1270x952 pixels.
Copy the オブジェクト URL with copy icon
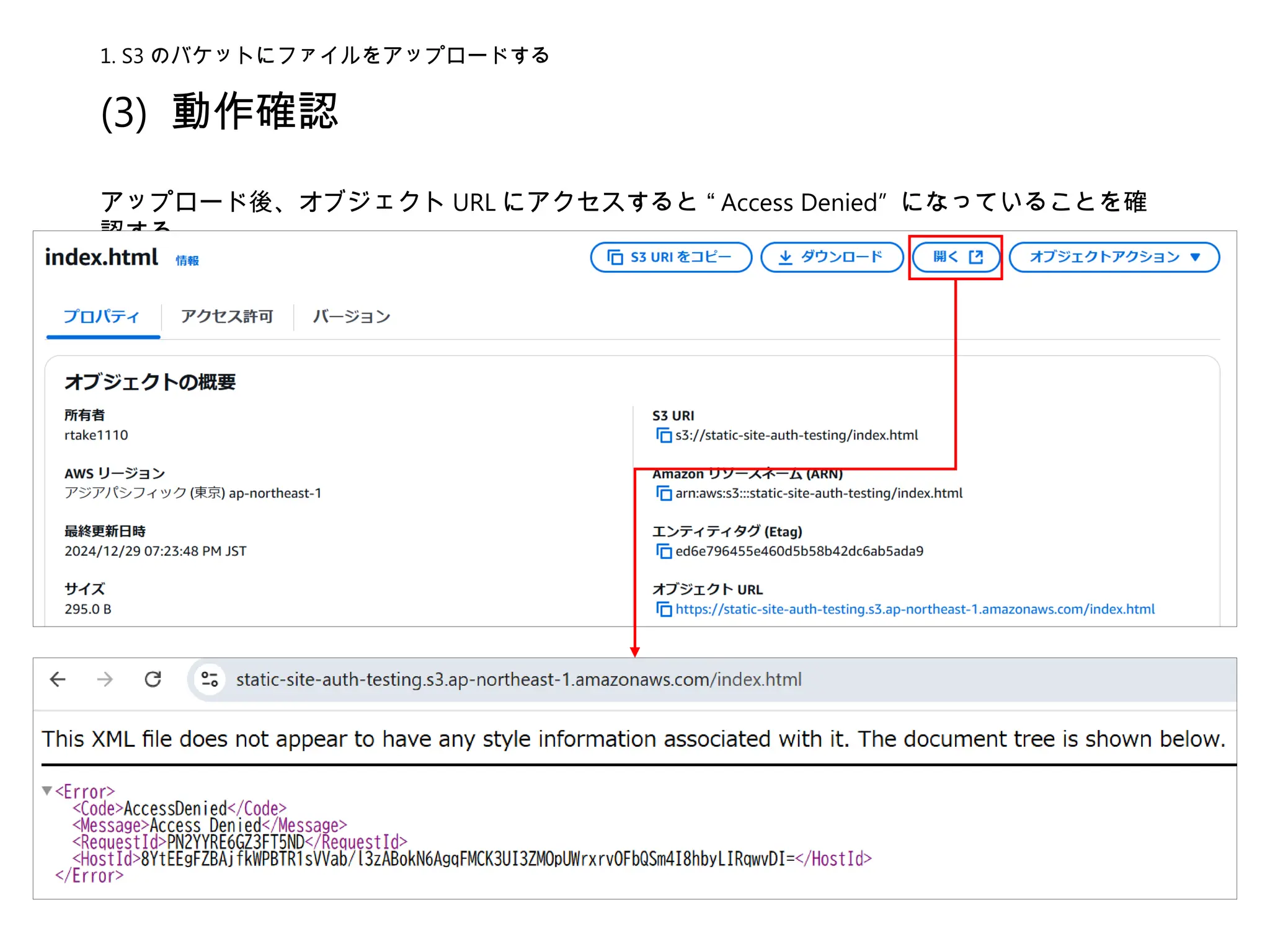tap(664, 609)
